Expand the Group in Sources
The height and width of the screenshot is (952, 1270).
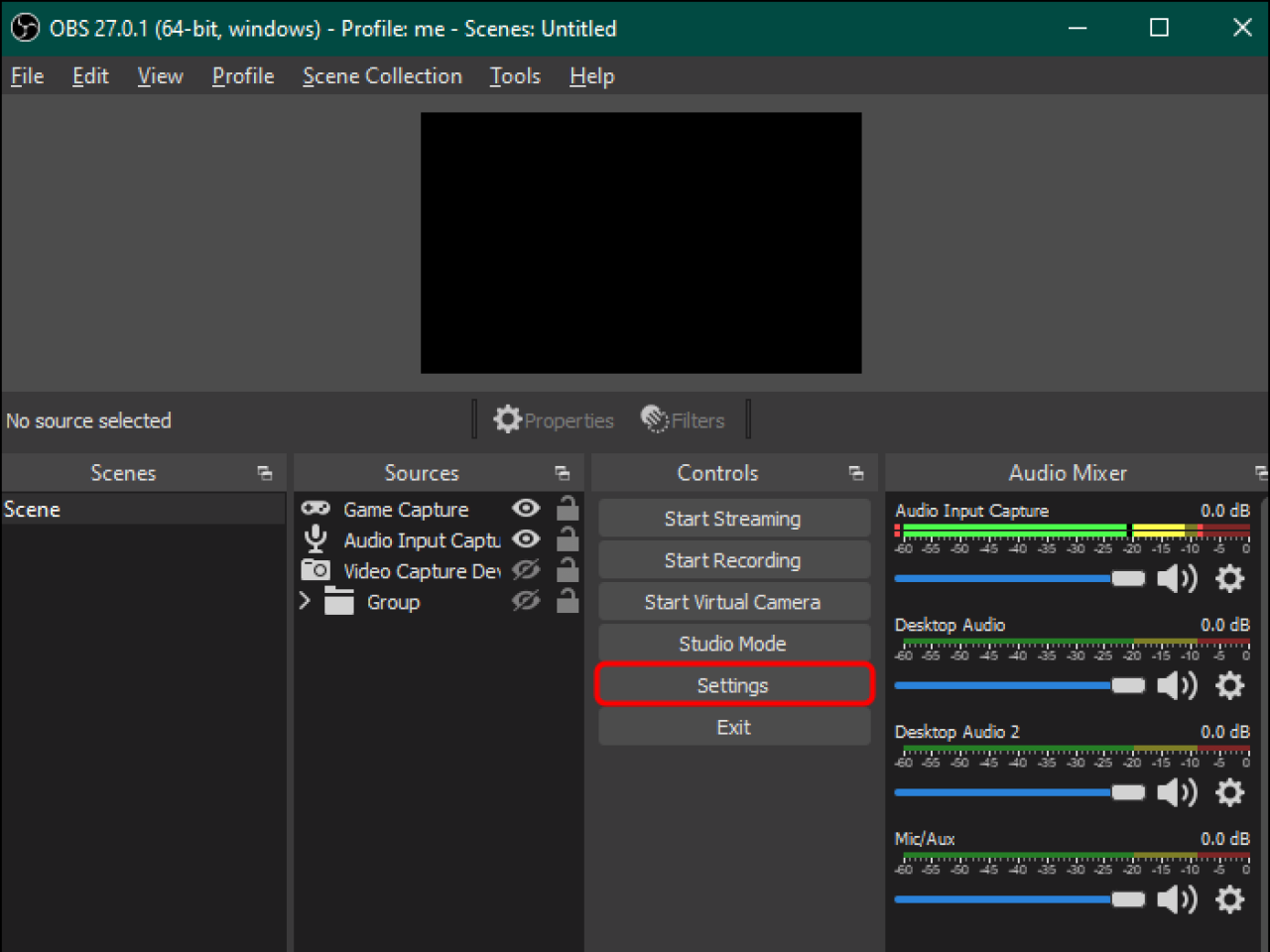tap(304, 601)
